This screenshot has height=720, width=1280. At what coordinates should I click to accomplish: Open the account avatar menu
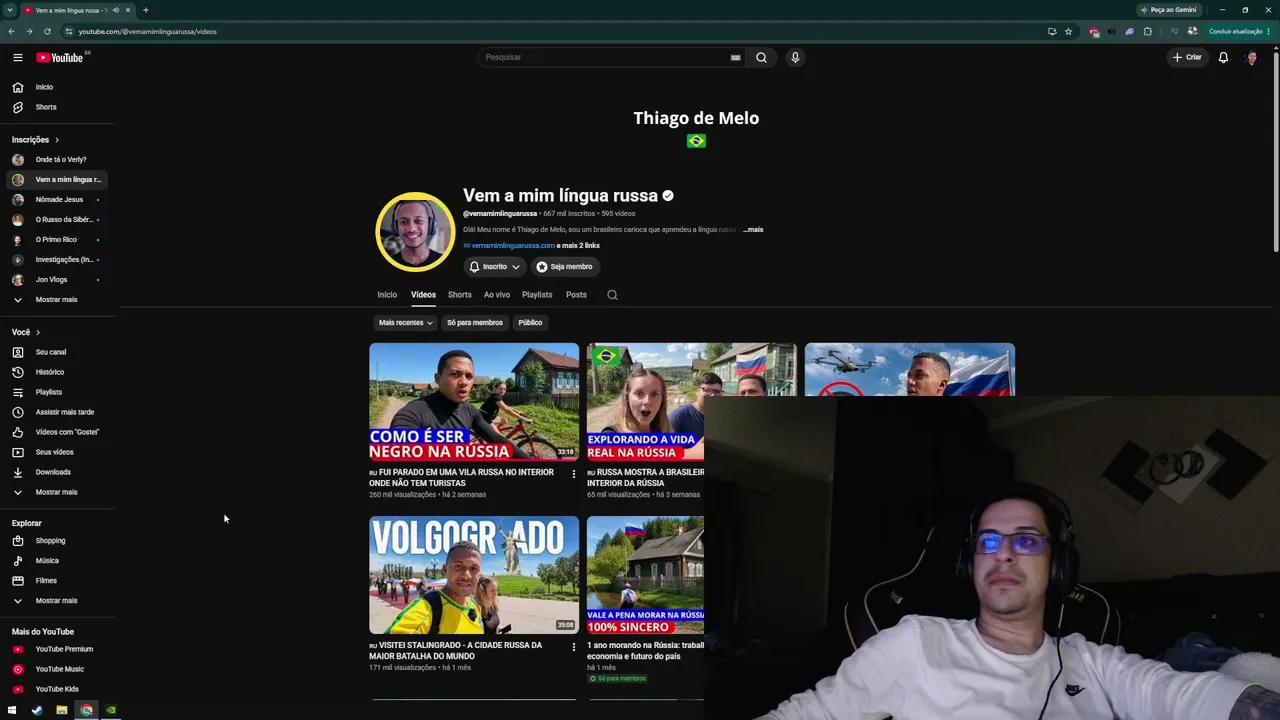[x=1251, y=57]
